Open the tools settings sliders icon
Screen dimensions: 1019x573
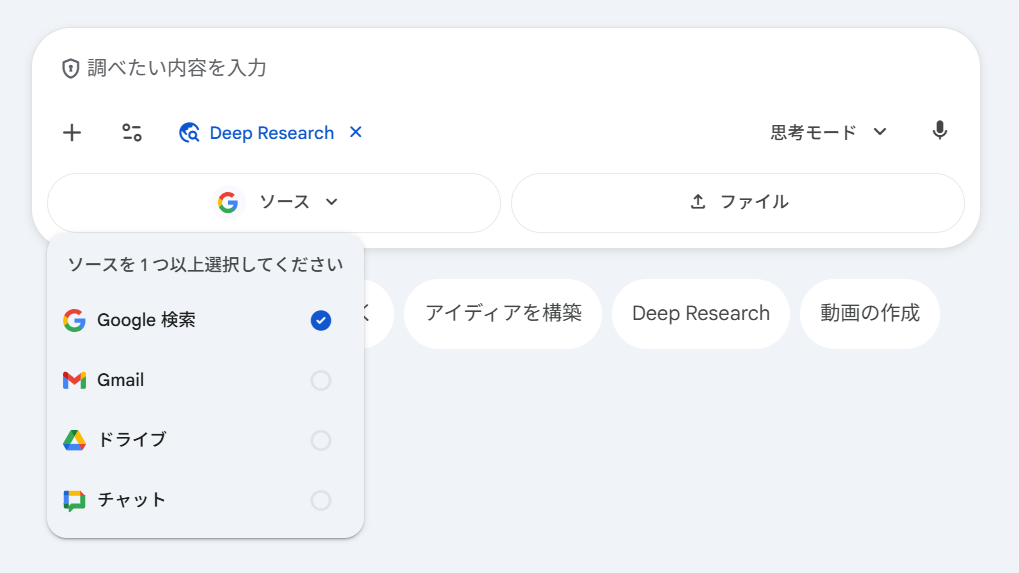pos(132,133)
